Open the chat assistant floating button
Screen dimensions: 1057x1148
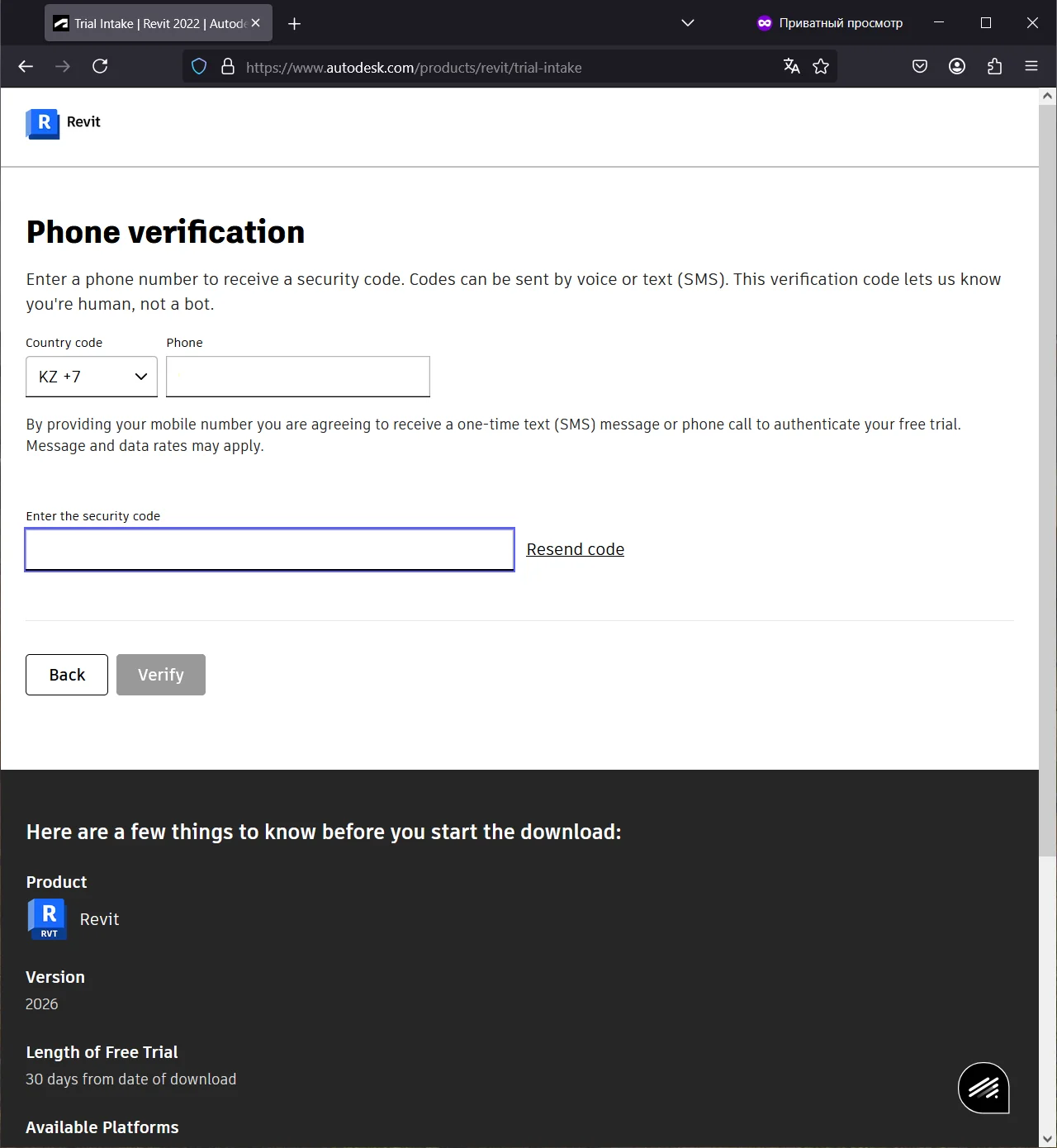984,1088
